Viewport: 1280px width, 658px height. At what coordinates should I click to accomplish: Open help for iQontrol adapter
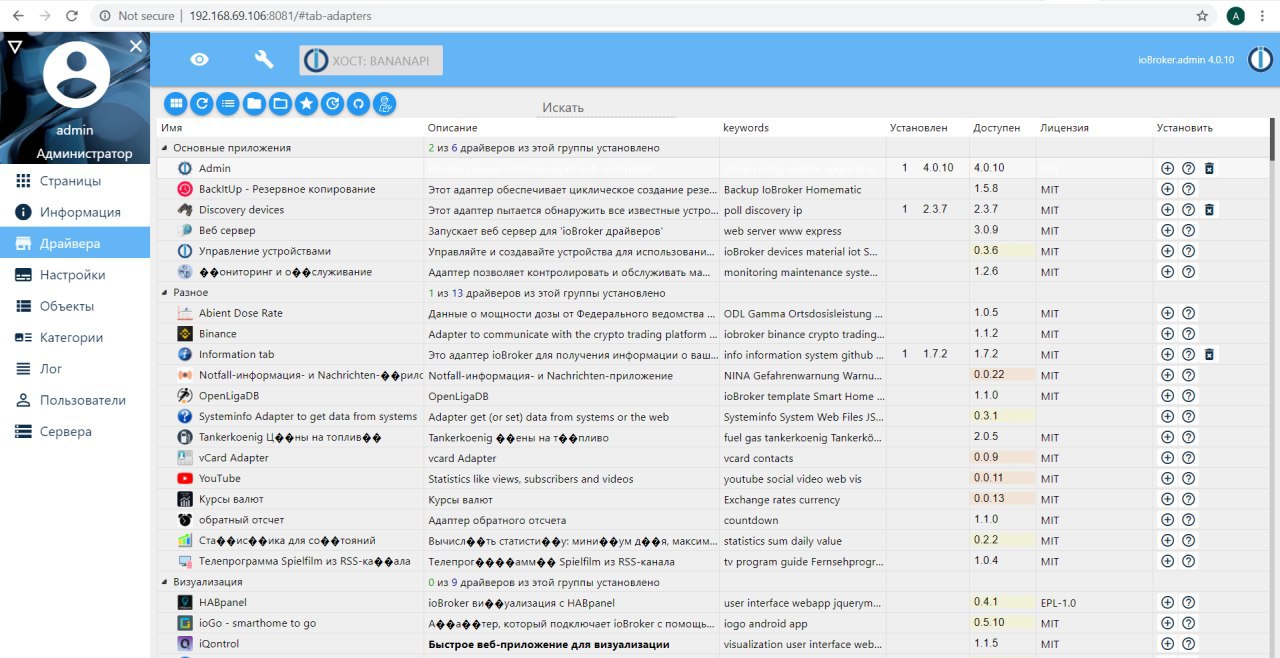[x=1188, y=644]
